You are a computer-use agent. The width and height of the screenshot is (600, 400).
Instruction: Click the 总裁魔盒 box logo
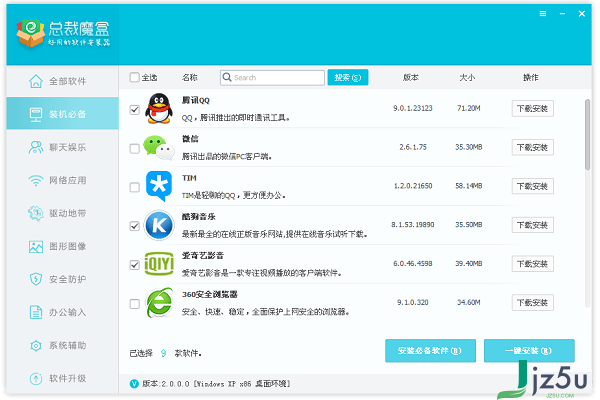[x=31, y=33]
